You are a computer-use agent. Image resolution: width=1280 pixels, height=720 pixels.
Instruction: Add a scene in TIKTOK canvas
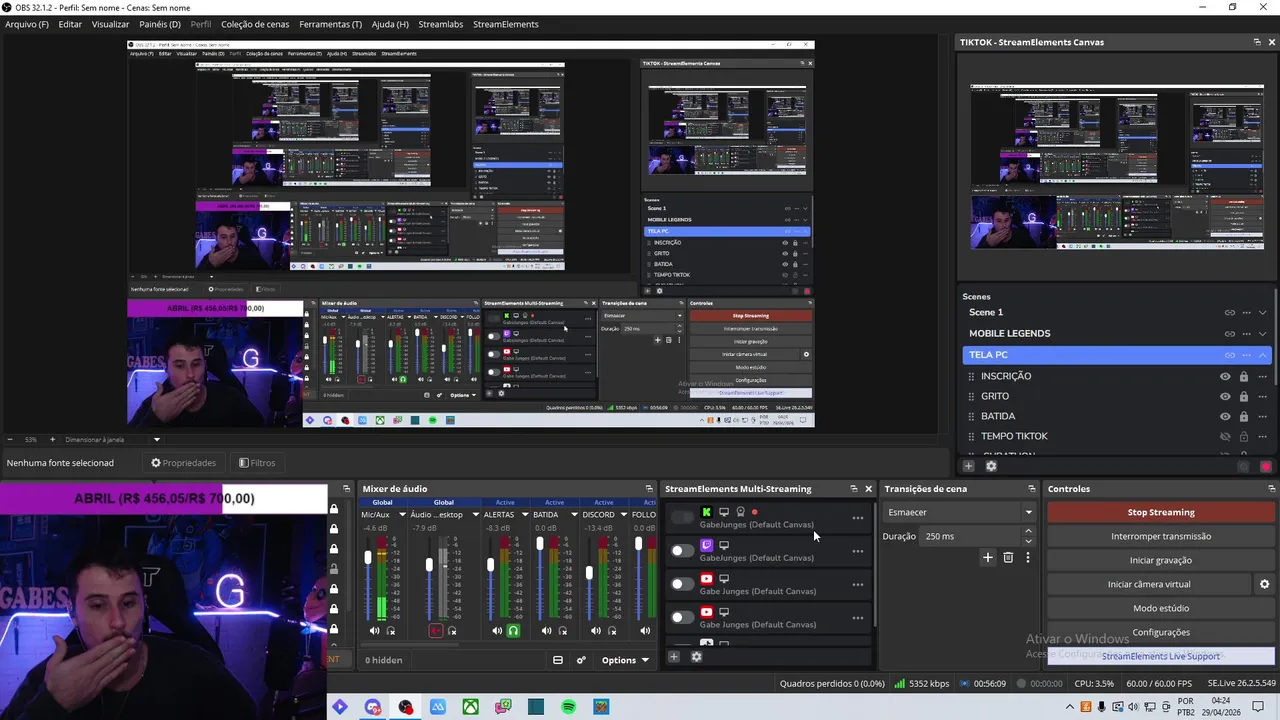(968, 466)
